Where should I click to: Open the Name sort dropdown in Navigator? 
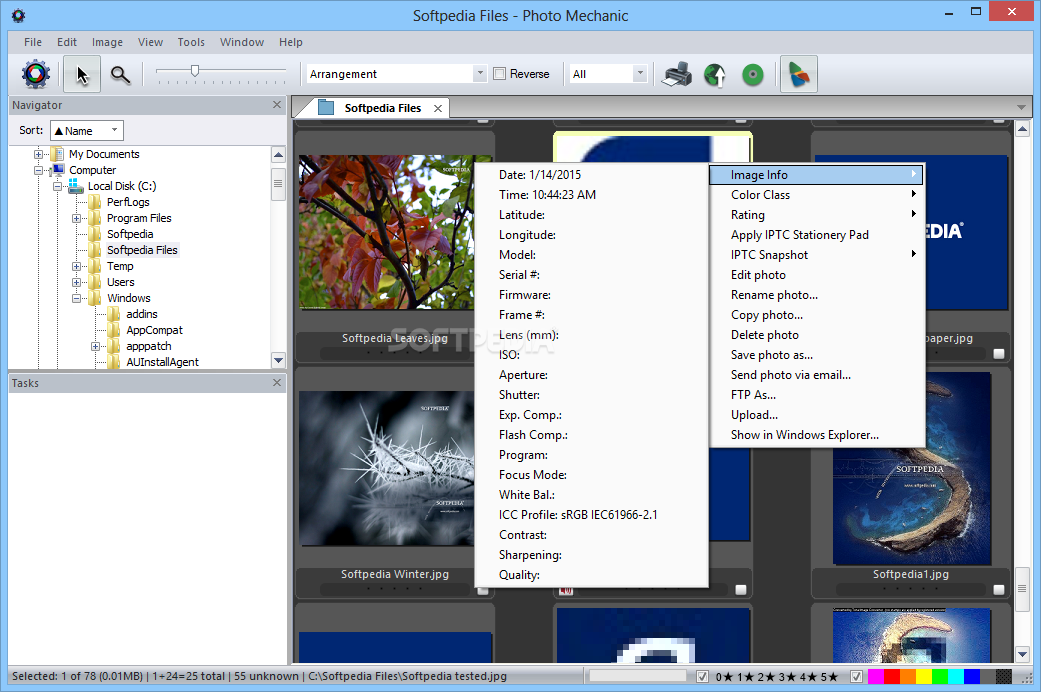point(87,131)
